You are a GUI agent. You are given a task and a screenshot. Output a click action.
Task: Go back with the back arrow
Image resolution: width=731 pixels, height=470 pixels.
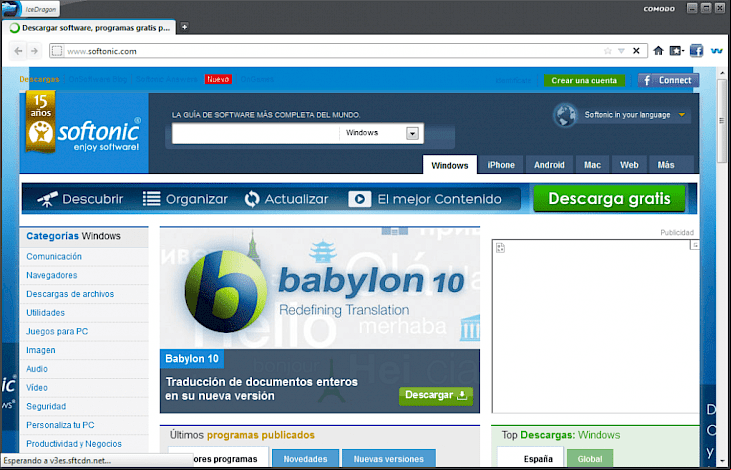point(18,51)
